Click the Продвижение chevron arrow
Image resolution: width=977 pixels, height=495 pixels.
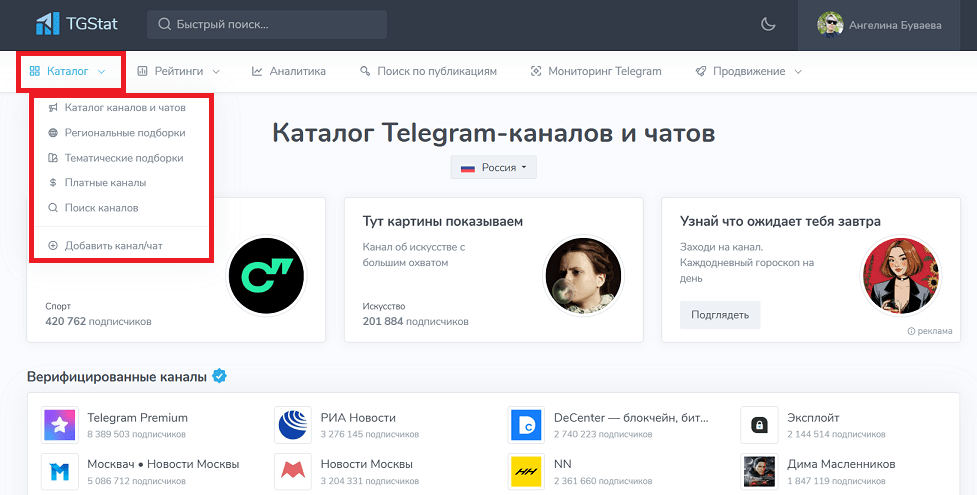click(x=798, y=72)
